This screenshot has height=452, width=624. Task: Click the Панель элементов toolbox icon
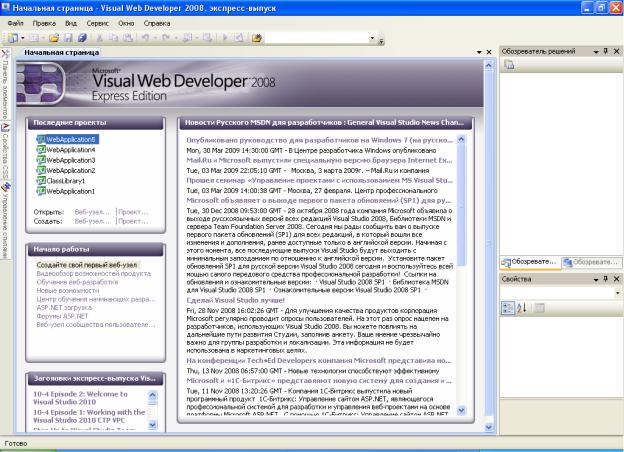coord(5,53)
